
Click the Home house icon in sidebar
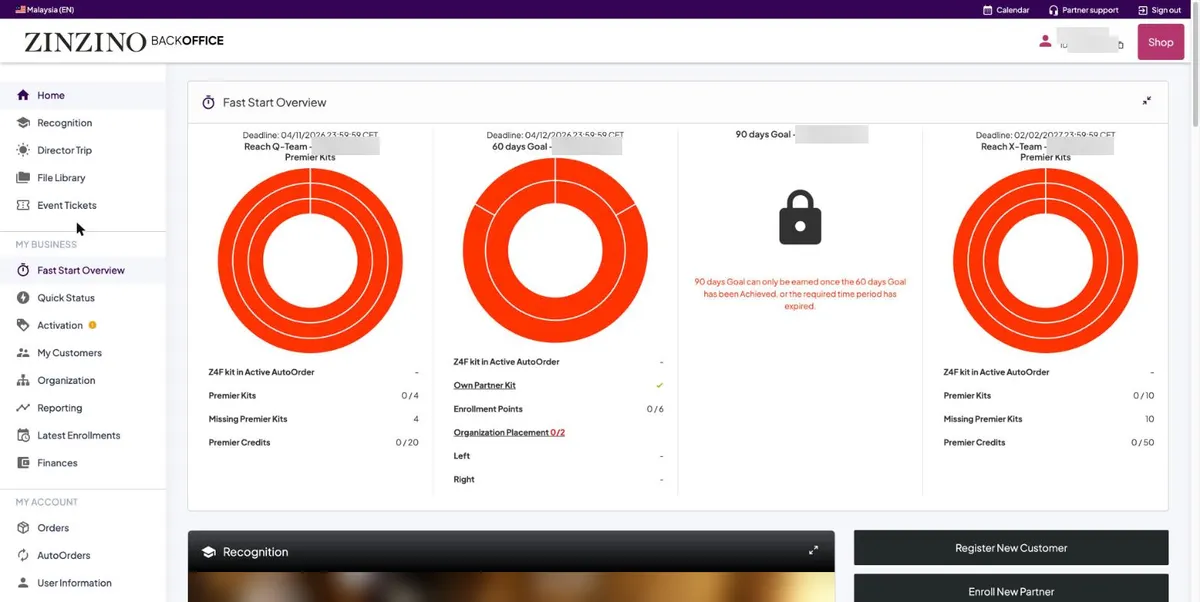(23, 95)
